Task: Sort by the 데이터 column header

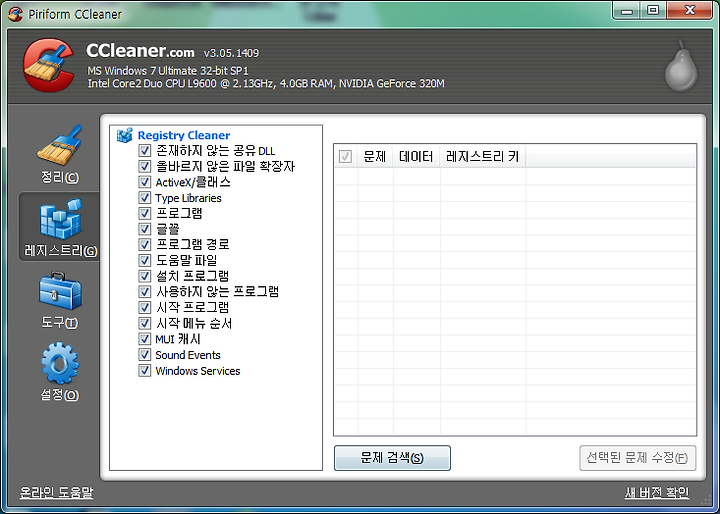Action: [x=416, y=157]
